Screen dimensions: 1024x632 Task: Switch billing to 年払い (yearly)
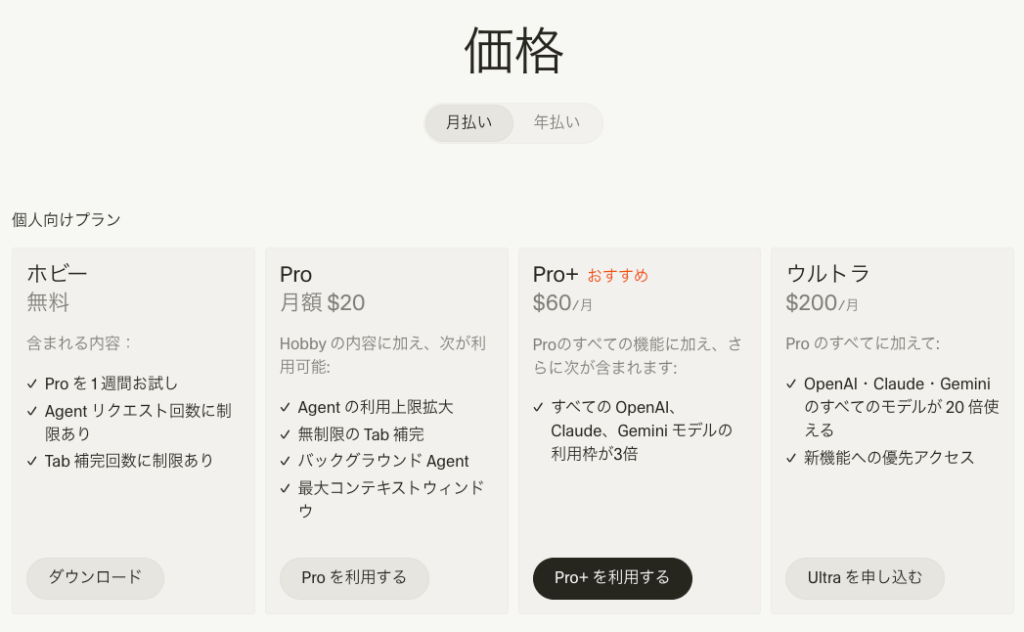coord(556,123)
